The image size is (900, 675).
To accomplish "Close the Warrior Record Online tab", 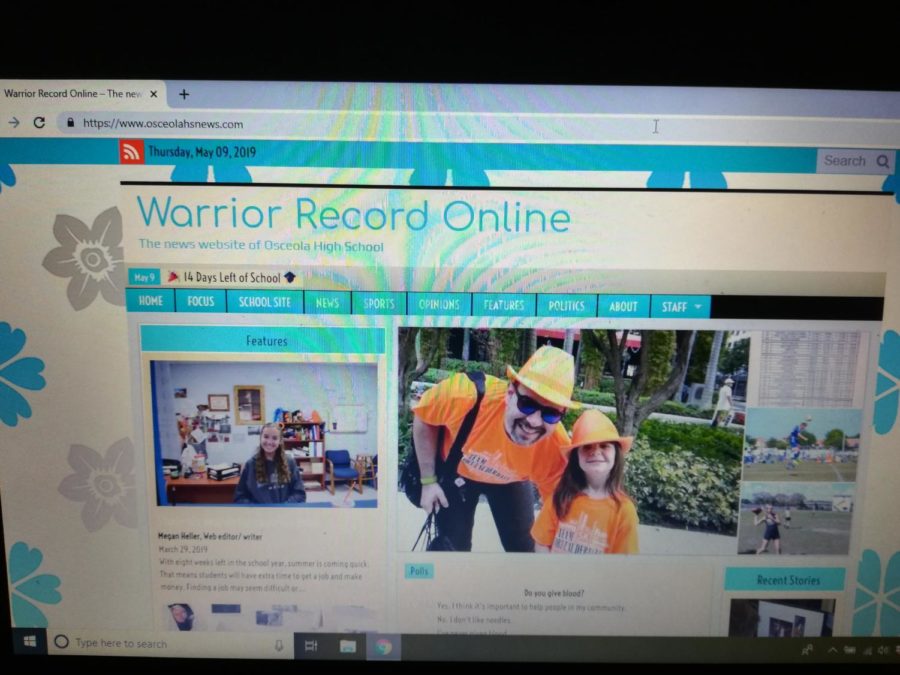I will pos(153,94).
